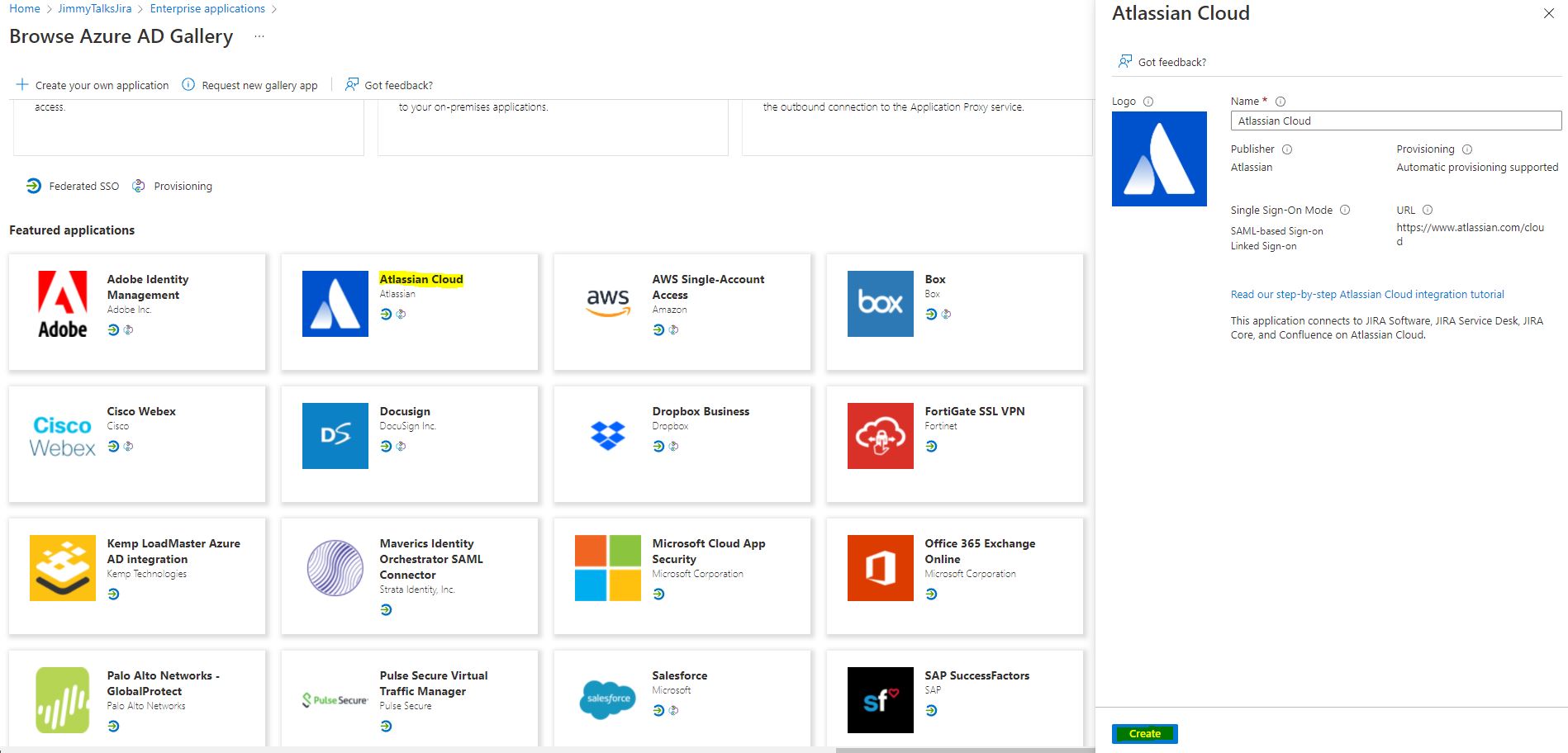Click the info icon beside Publisher
The width and height of the screenshot is (1568, 753).
[x=1287, y=149]
